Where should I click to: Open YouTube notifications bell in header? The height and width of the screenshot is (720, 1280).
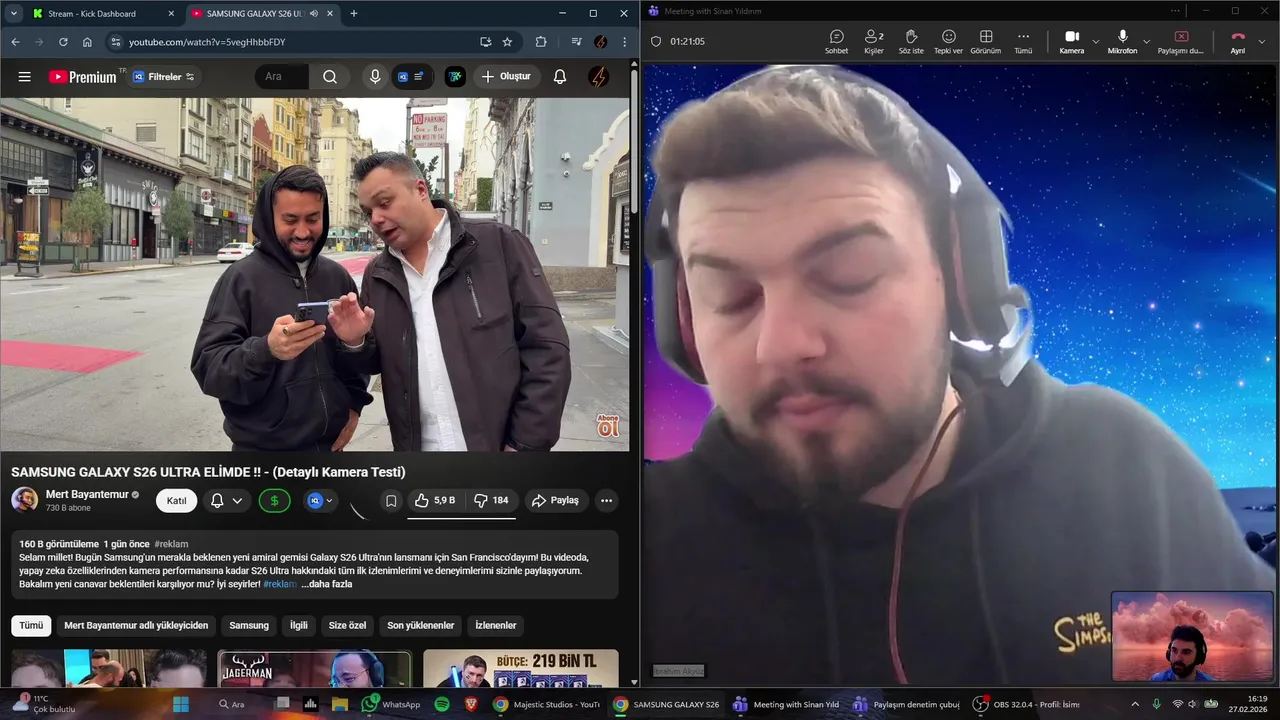click(560, 77)
